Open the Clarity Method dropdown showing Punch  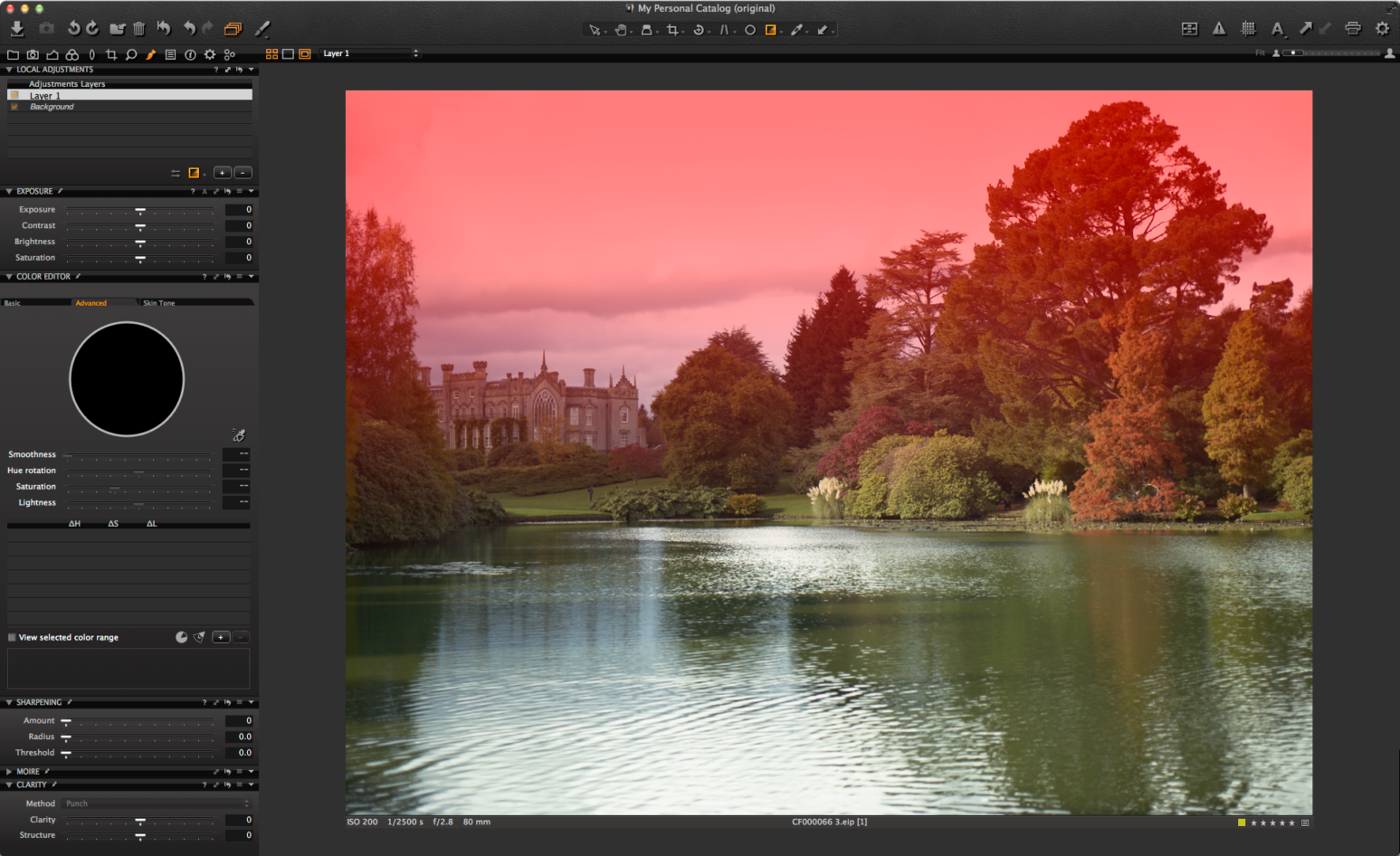coord(154,803)
